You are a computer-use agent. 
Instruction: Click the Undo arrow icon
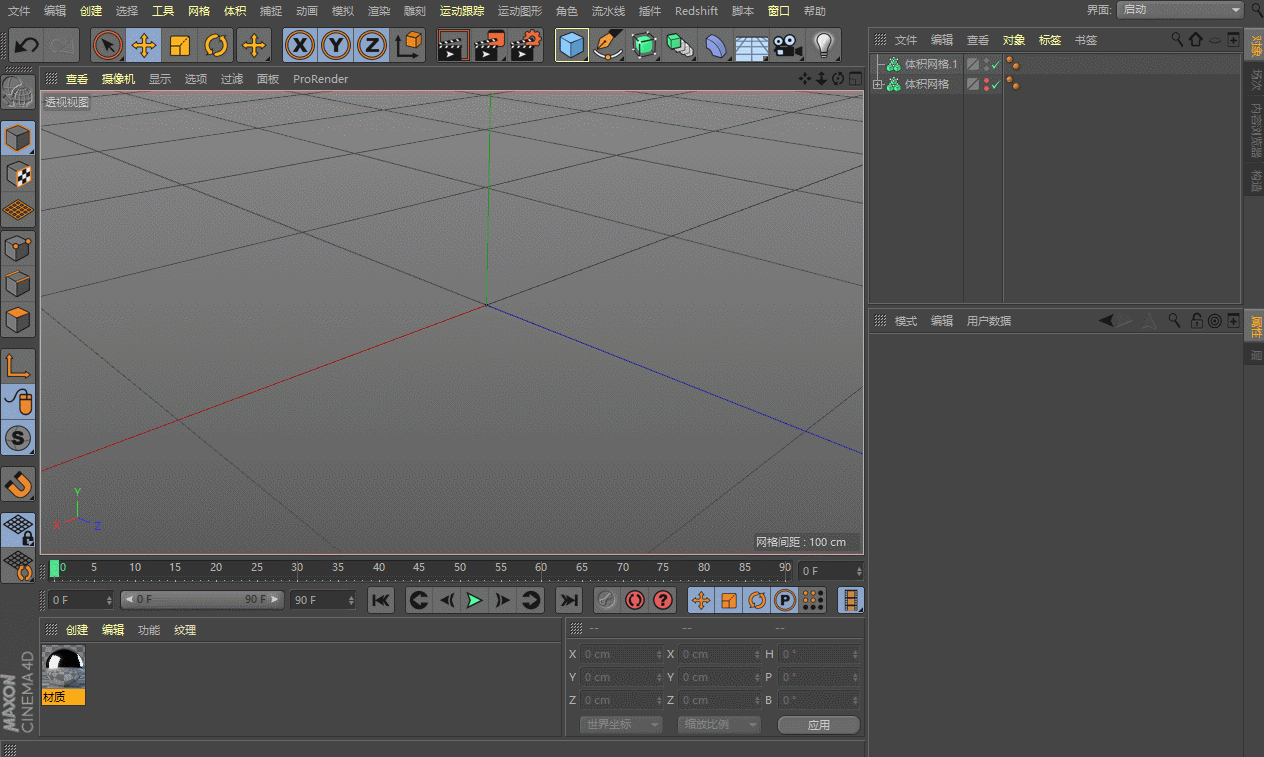click(x=27, y=46)
